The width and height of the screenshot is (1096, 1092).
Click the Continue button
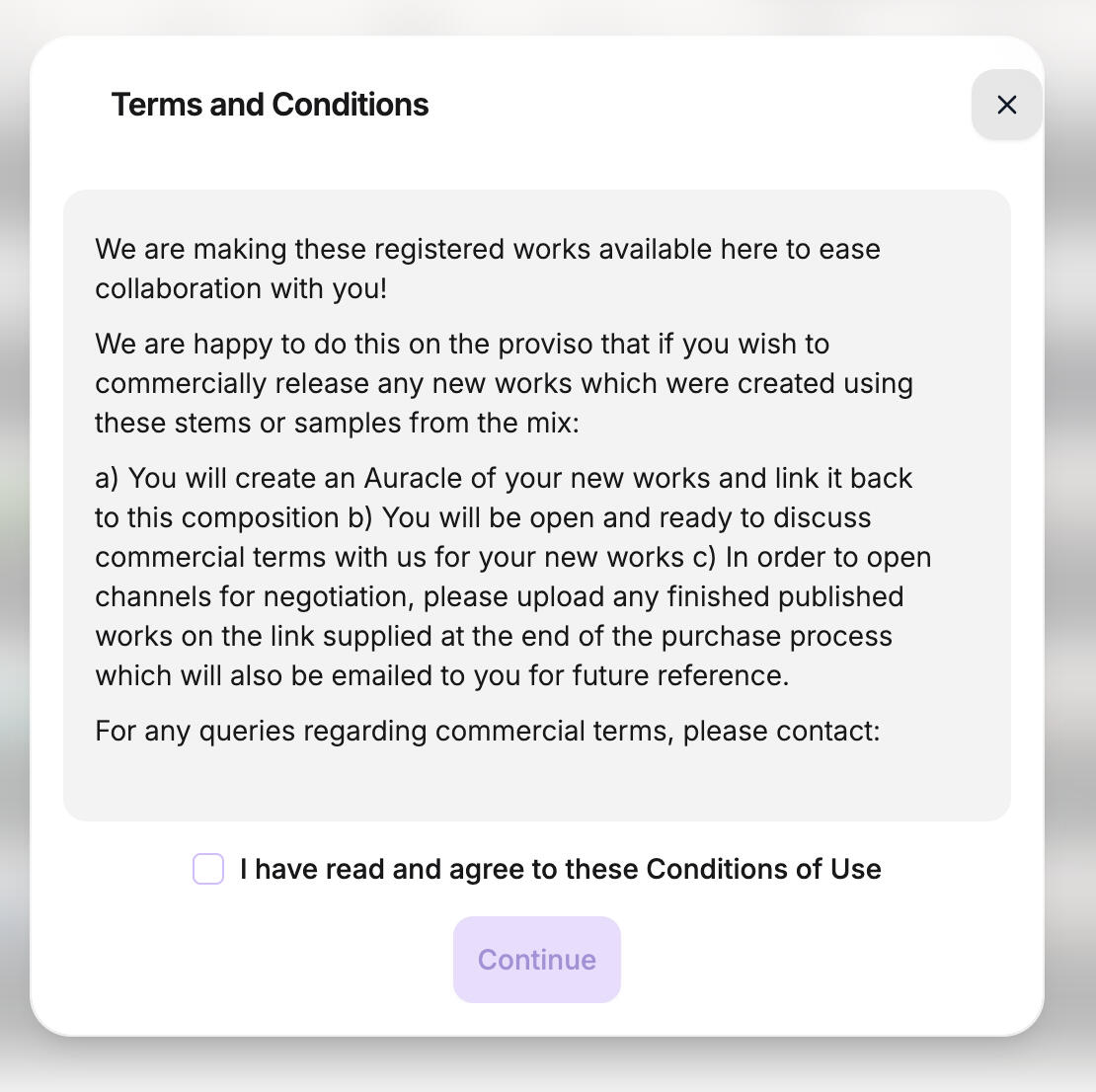point(537,960)
